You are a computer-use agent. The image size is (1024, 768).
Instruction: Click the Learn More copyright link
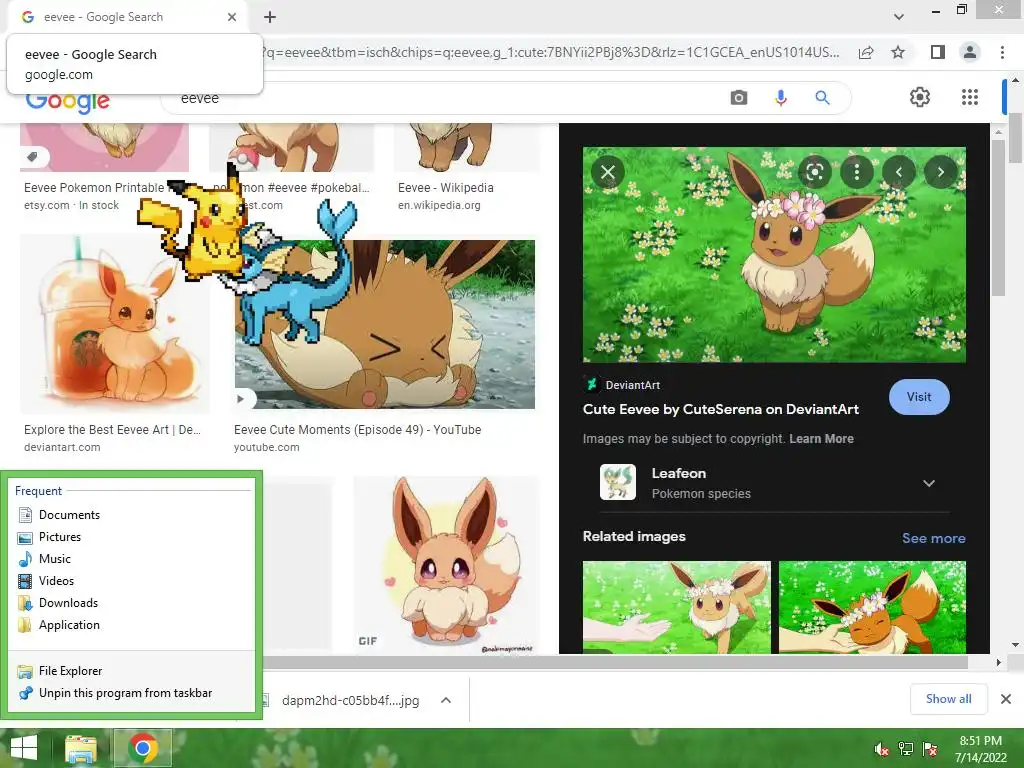(x=821, y=439)
